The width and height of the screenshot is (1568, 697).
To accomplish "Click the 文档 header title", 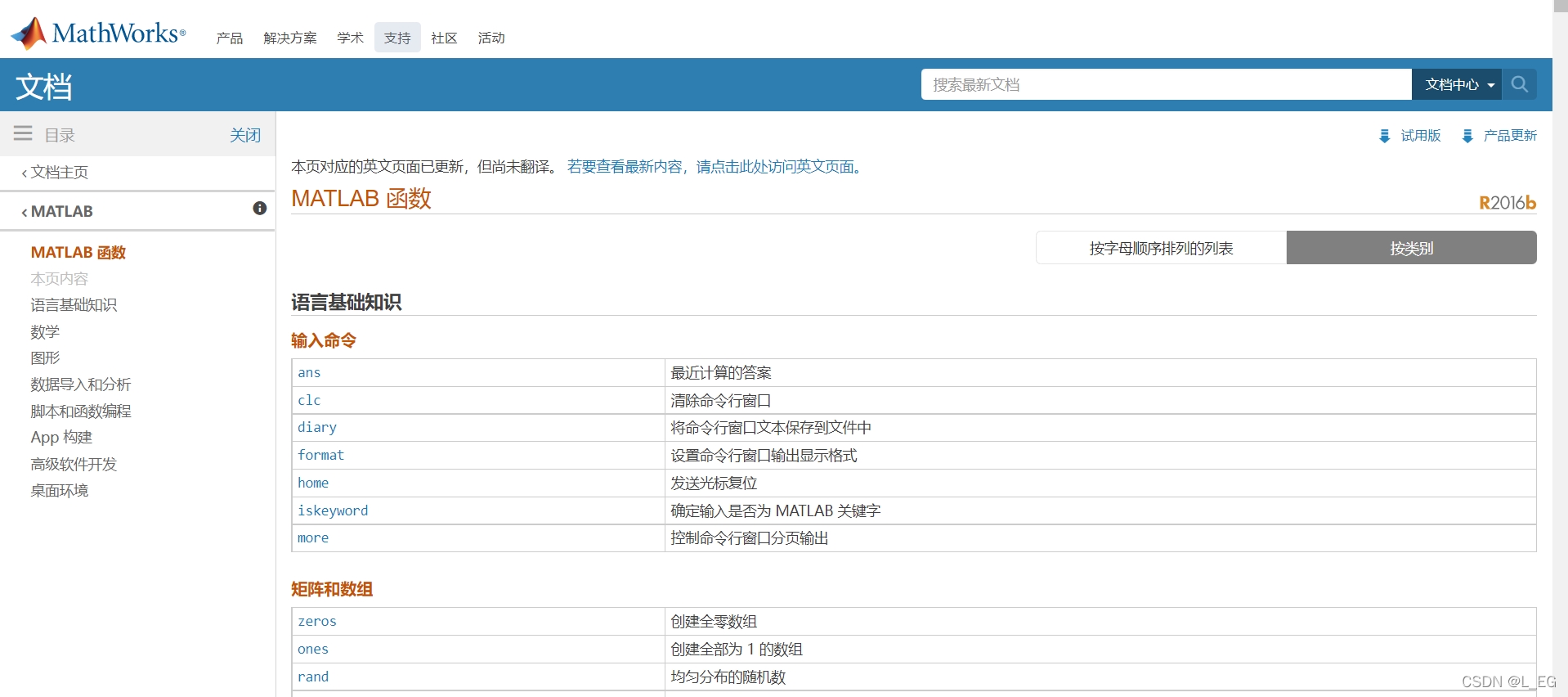I will (x=44, y=86).
